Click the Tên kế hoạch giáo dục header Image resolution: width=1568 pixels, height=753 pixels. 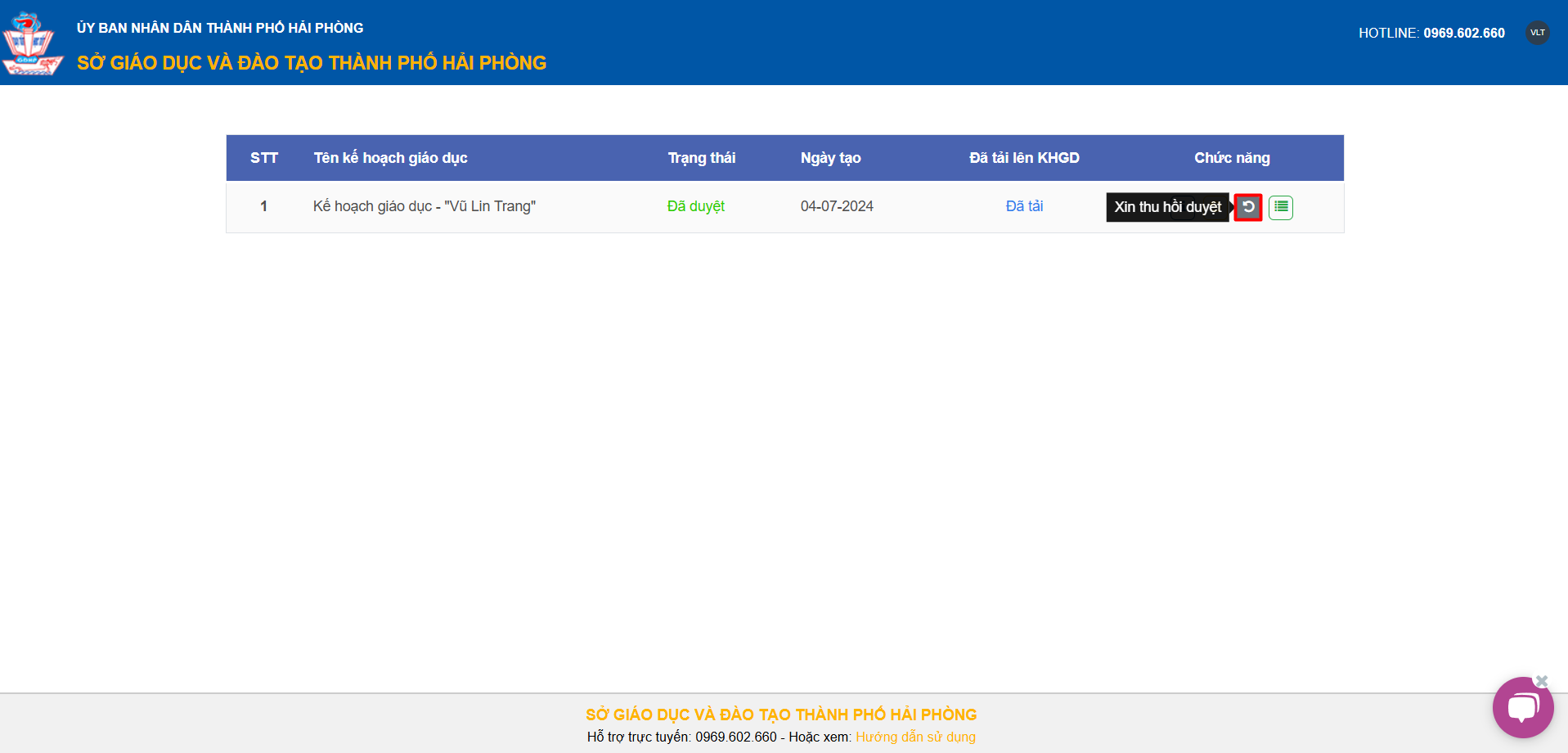(x=390, y=158)
